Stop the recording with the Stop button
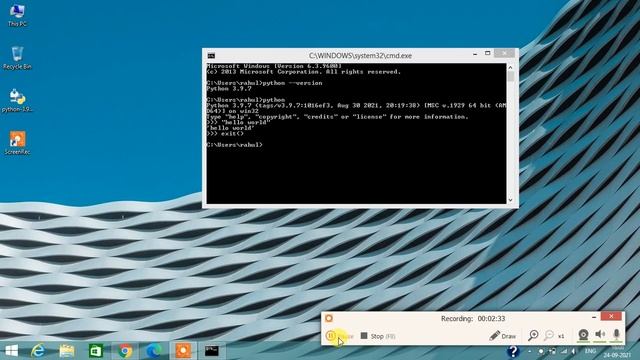This screenshot has width=640, height=360. tap(378, 336)
